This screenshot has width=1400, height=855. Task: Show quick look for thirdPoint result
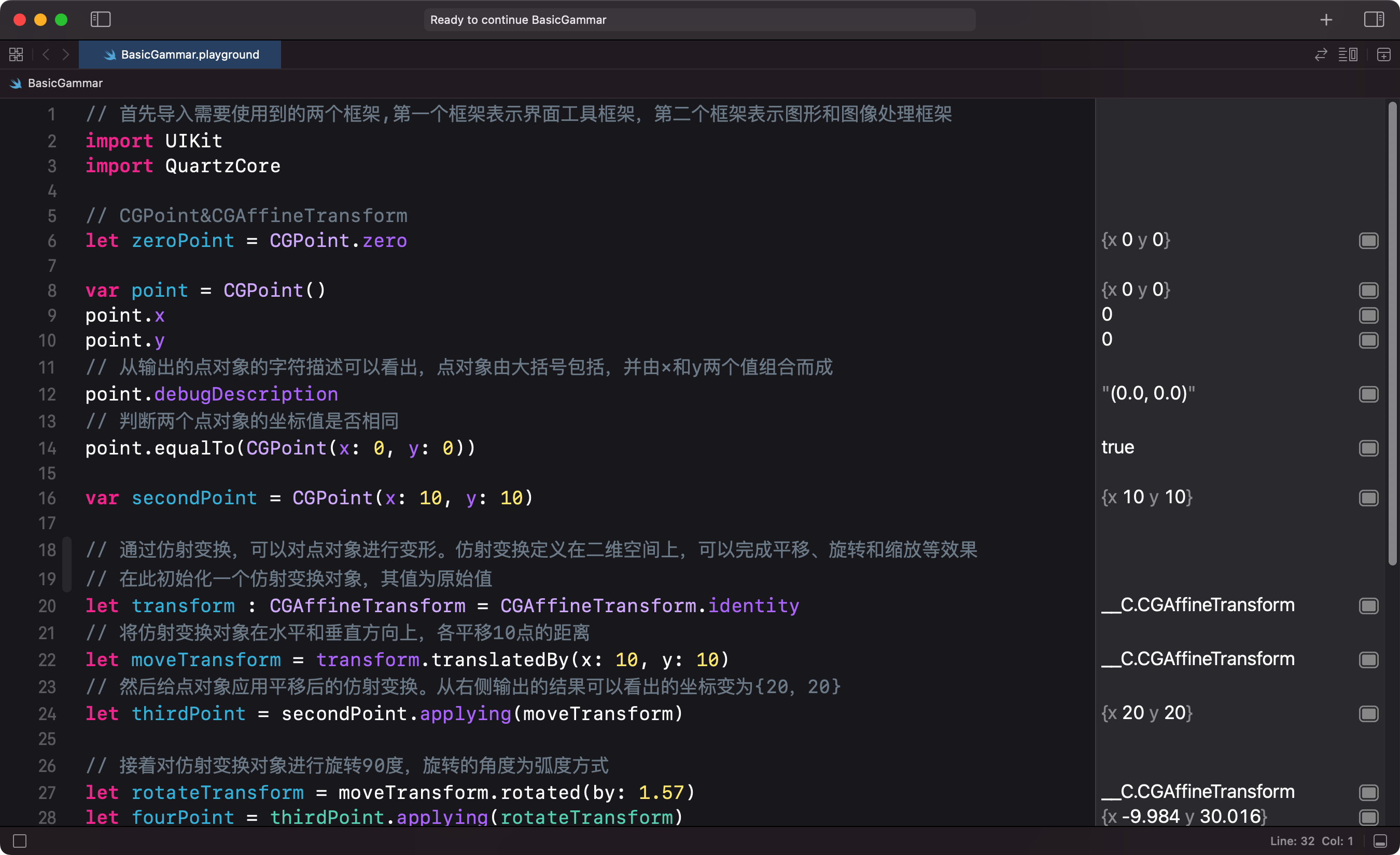click(x=1368, y=714)
